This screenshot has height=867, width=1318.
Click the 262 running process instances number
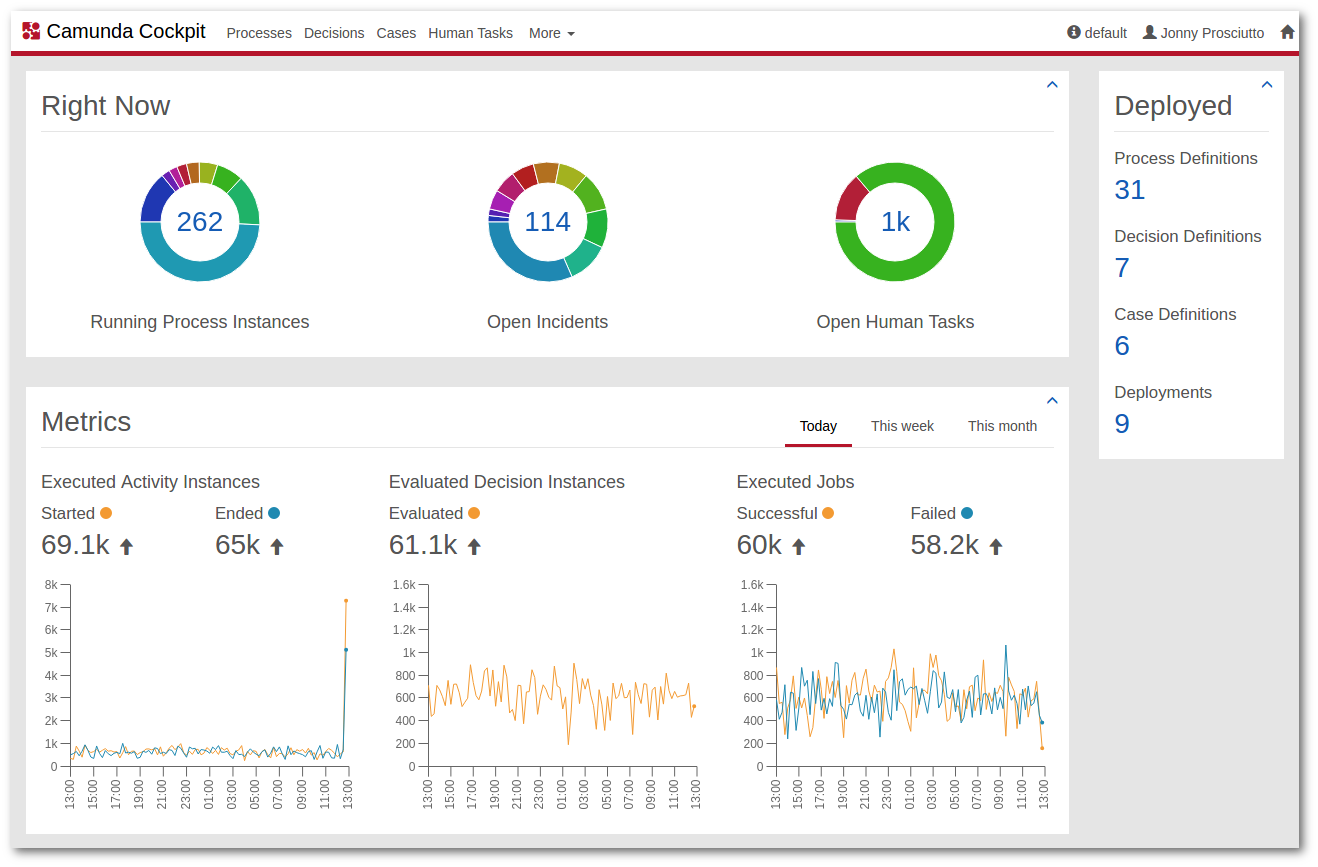pyautogui.click(x=200, y=221)
